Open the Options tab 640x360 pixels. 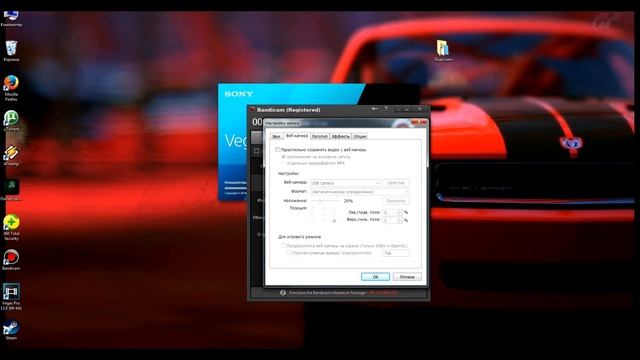click(x=360, y=136)
